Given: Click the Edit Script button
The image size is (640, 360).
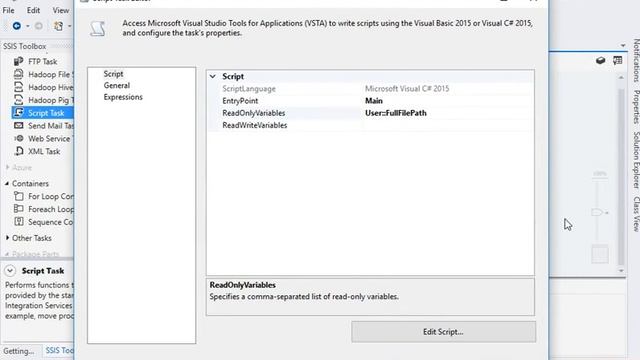Looking at the screenshot, I should (x=444, y=332).
